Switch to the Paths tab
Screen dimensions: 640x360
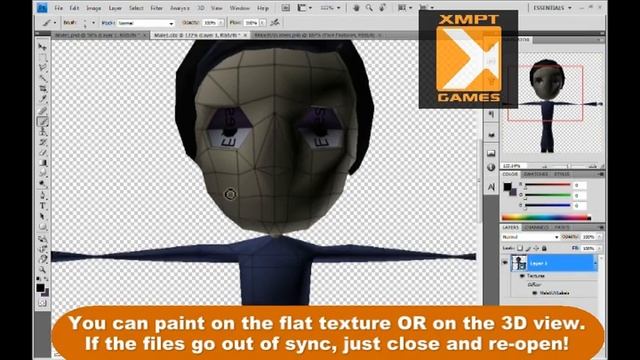(561, 227)
